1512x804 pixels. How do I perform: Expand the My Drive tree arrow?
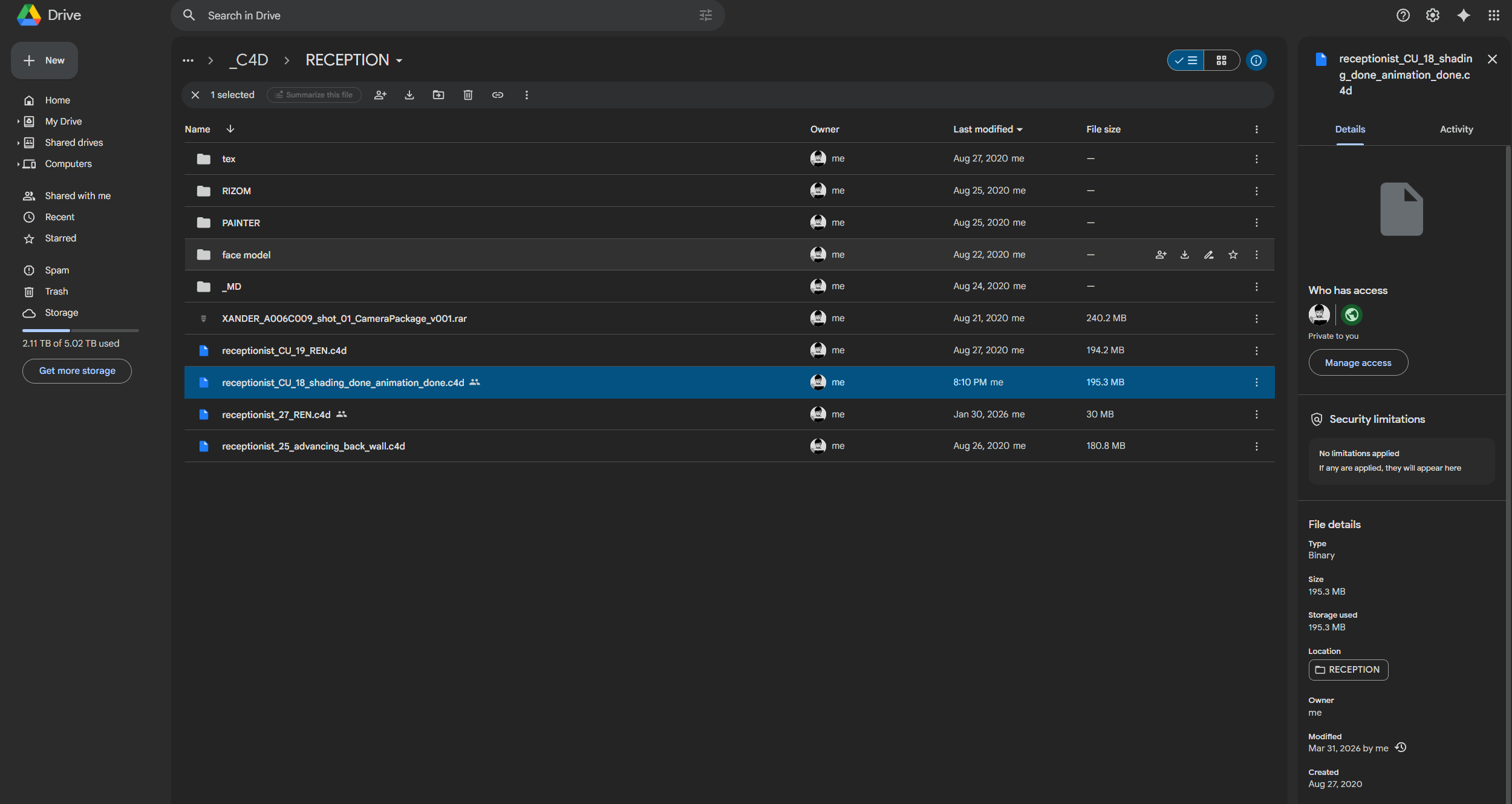(18, 122)
